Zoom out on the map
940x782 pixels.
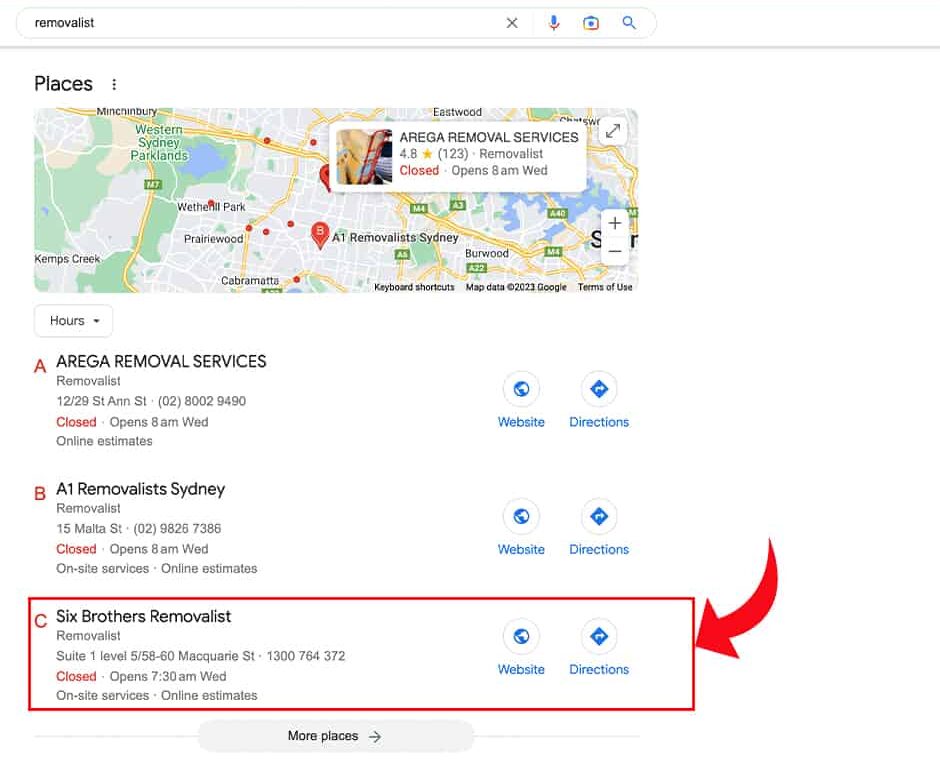pyautogui.click(x=615, y=250)
